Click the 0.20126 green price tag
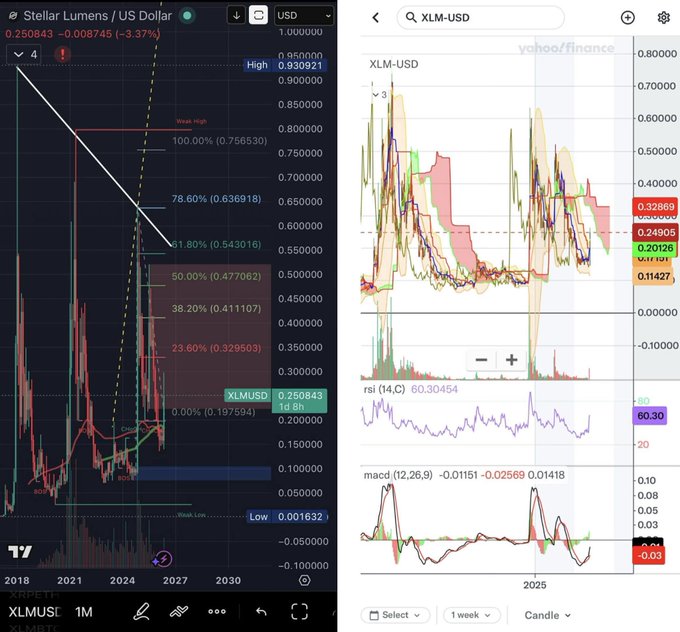This screenshot has width=680, height=632. pos(656,248)
